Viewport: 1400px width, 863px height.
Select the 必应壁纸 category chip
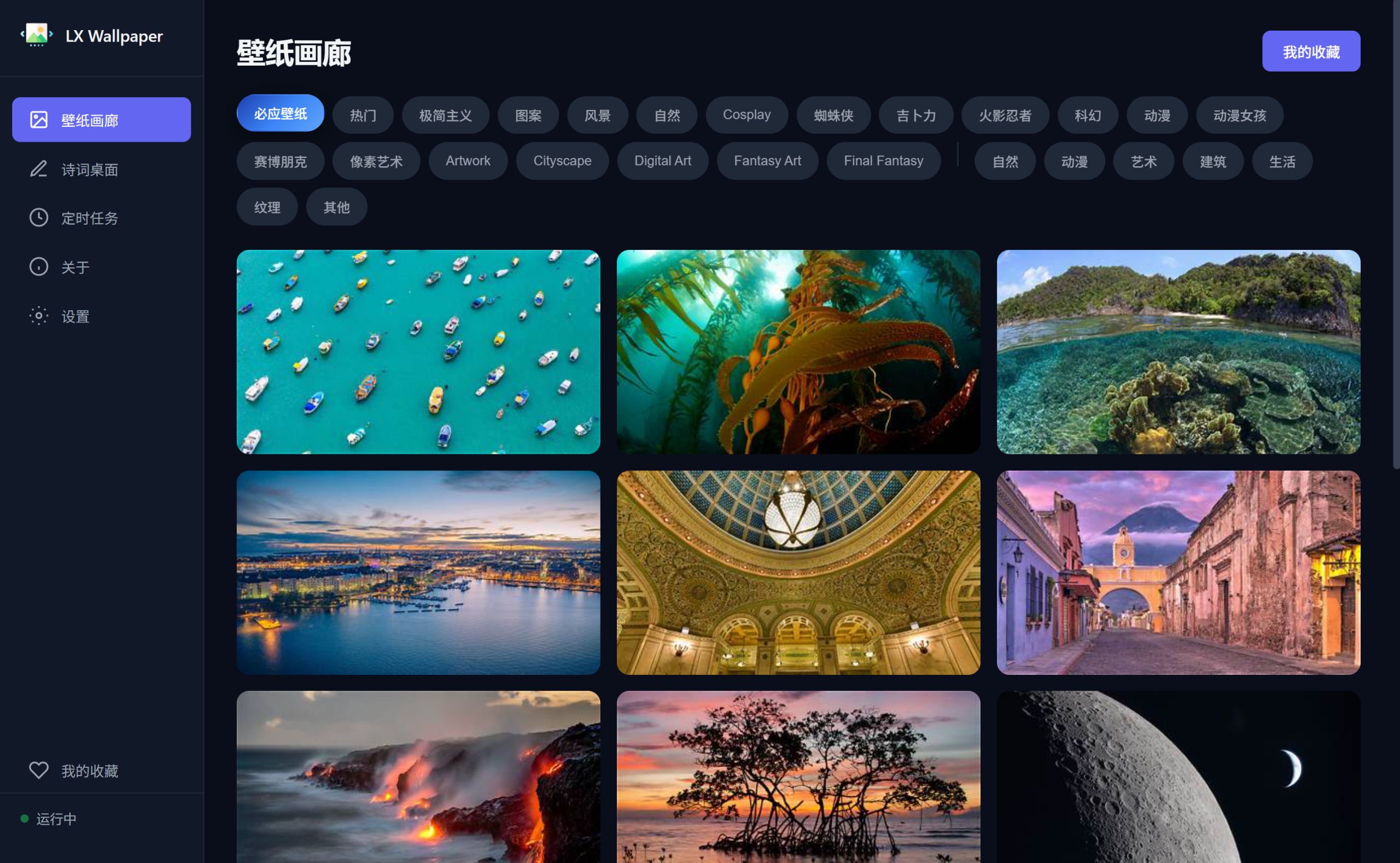point(280,114)
